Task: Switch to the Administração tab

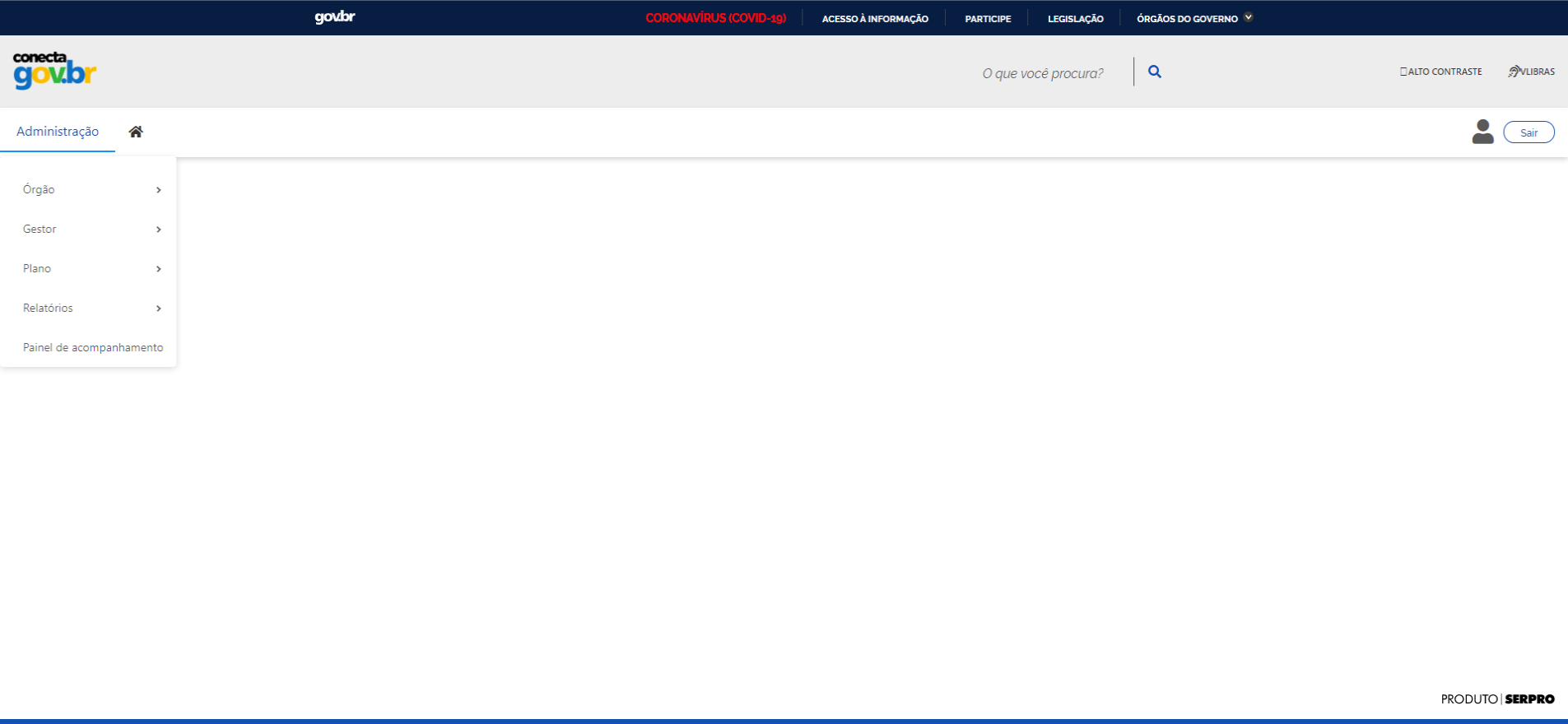Action: (x=58, y=132)
